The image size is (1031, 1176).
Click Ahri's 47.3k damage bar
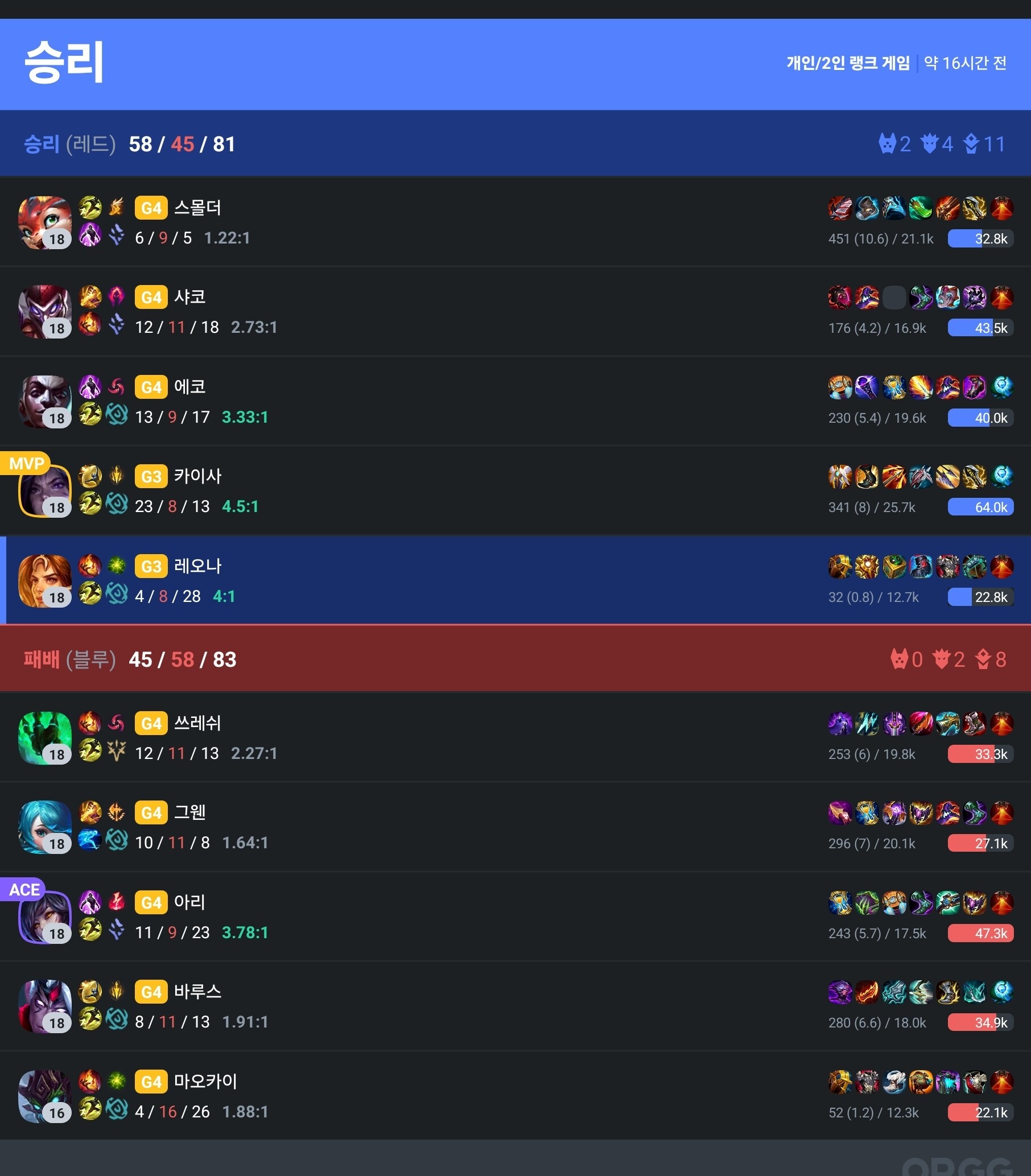point(980,933)
